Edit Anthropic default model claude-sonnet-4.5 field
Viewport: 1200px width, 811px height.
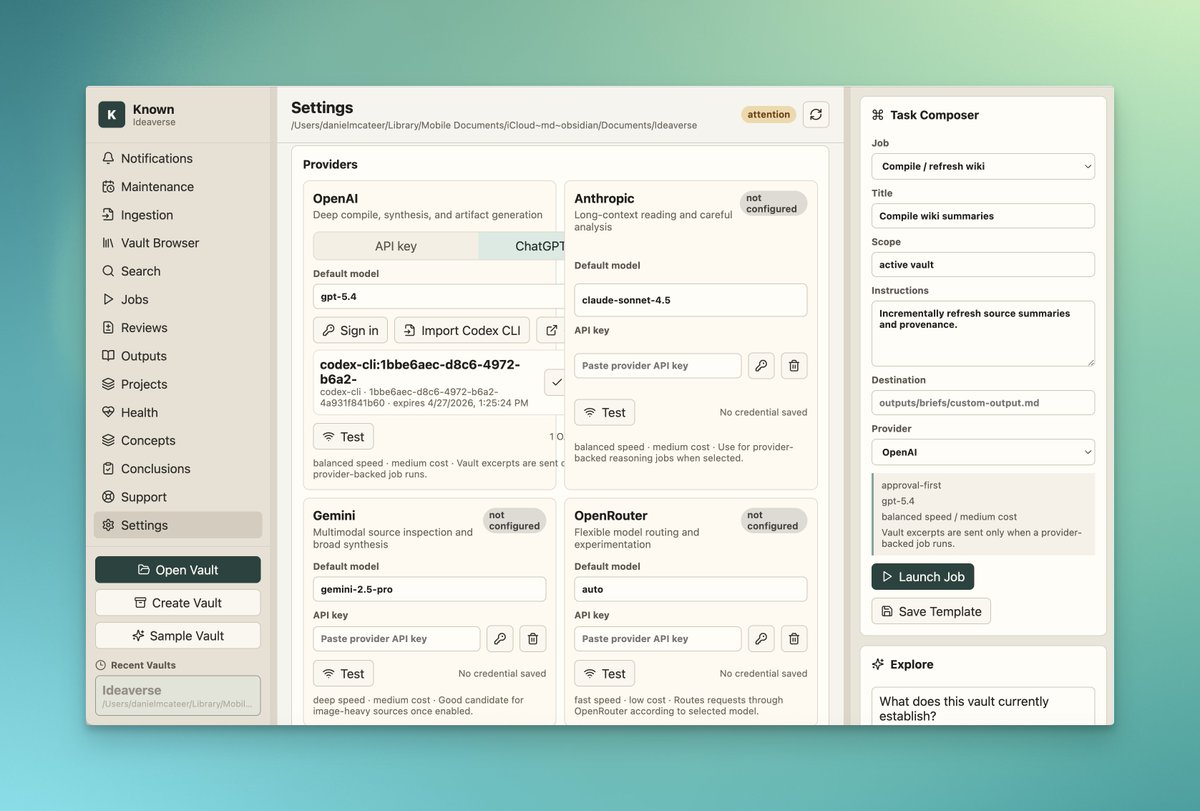[x=690, y=300]
